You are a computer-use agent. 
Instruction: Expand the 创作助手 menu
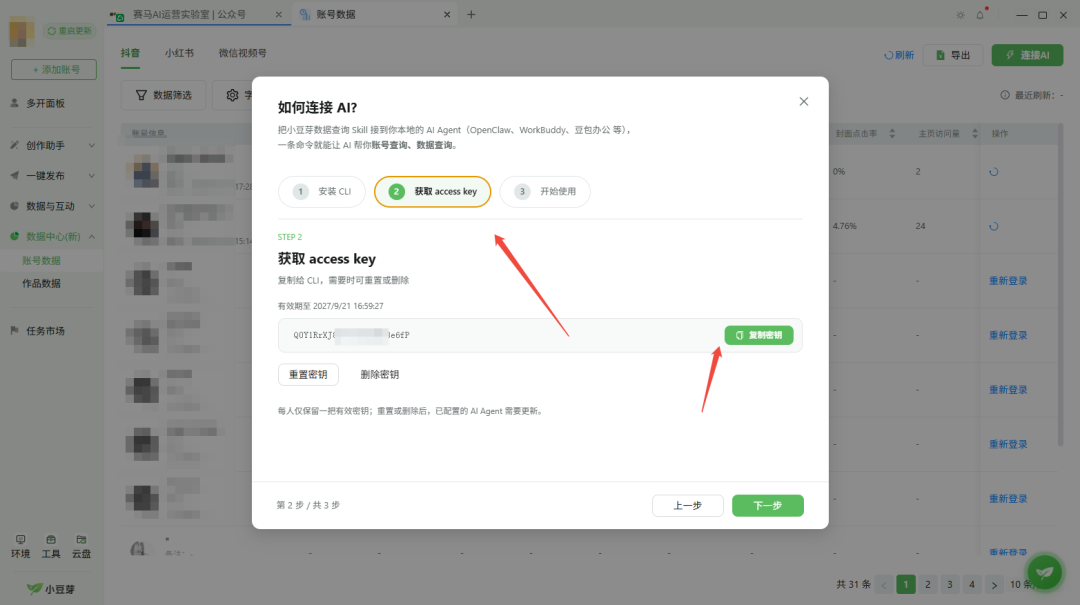[52, 145]
